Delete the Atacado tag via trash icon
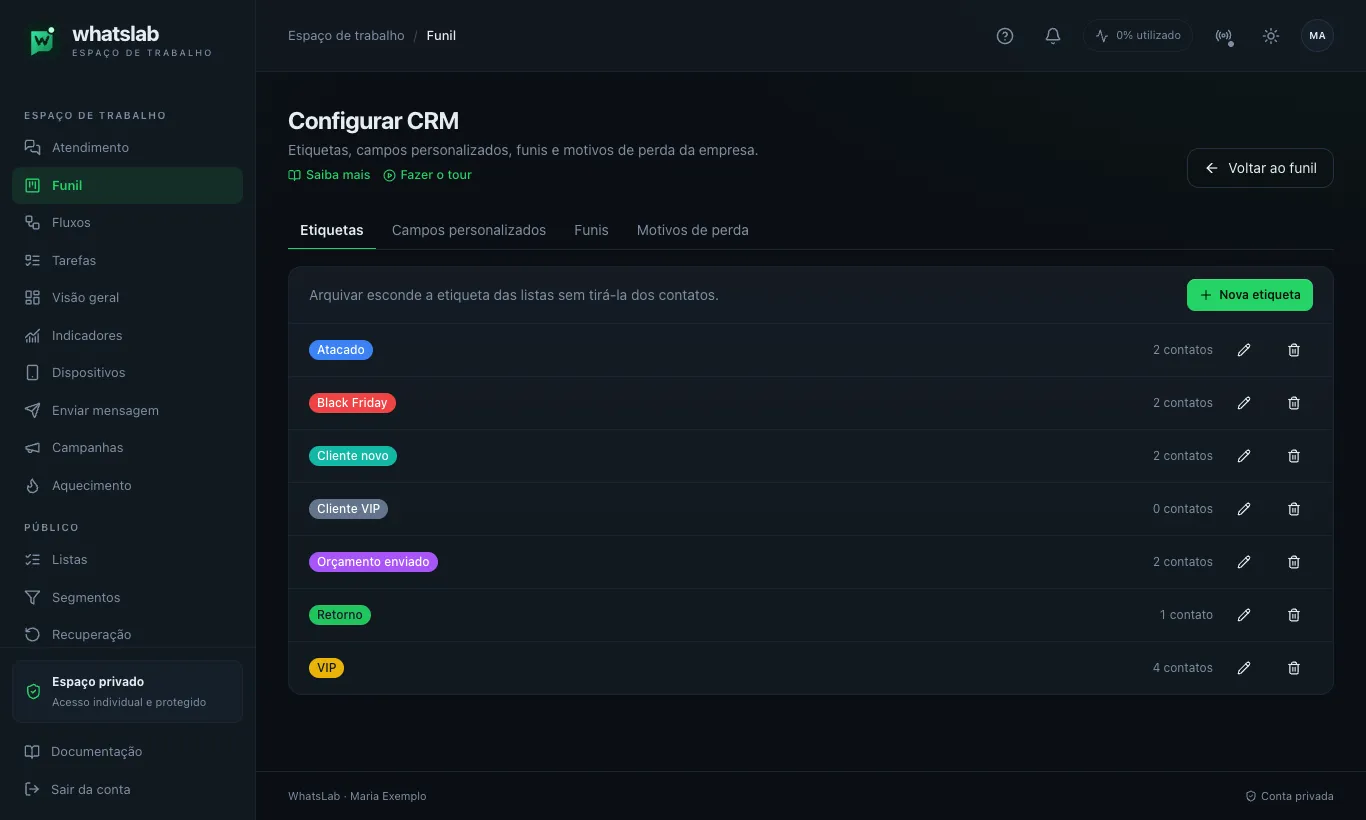This screenshot has width=1366, height=820. tap(1294, 350)
